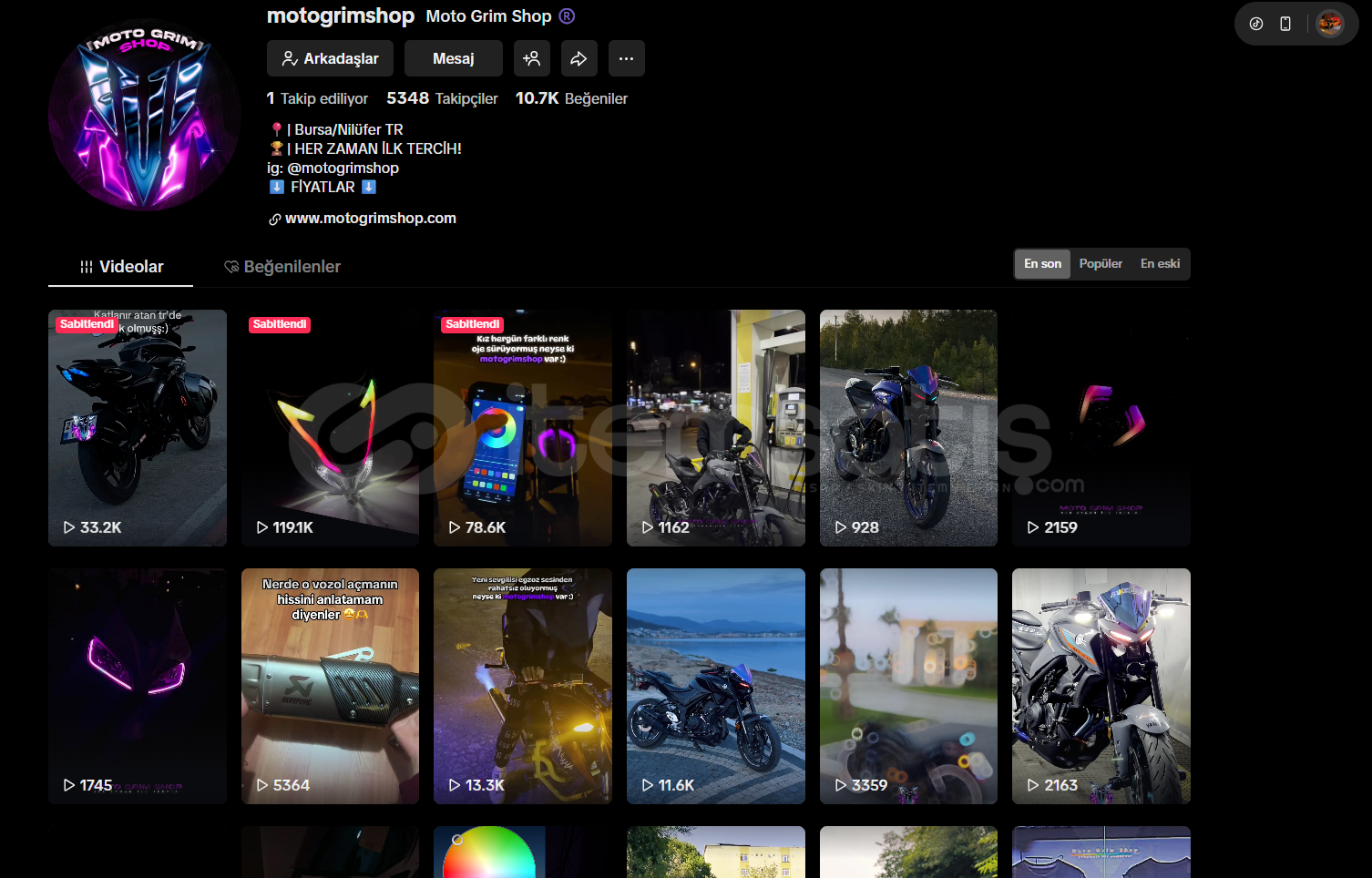Click the 10.7K Beğeniler count
Viewport: 1372px width, 878px height.
(x=572, y=98)
